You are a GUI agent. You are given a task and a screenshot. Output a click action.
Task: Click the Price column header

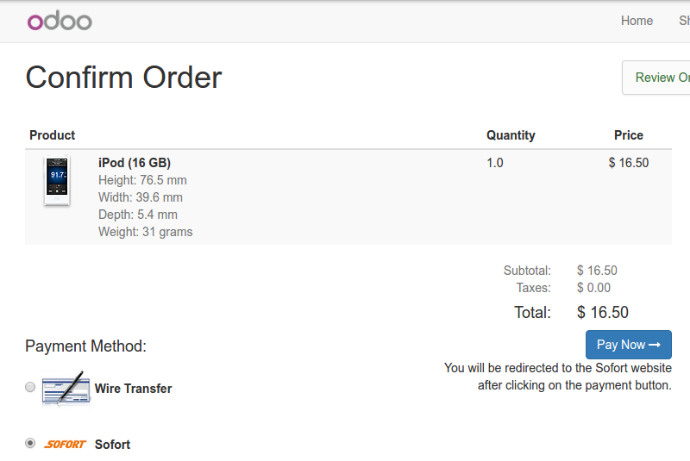click(628, 135)
